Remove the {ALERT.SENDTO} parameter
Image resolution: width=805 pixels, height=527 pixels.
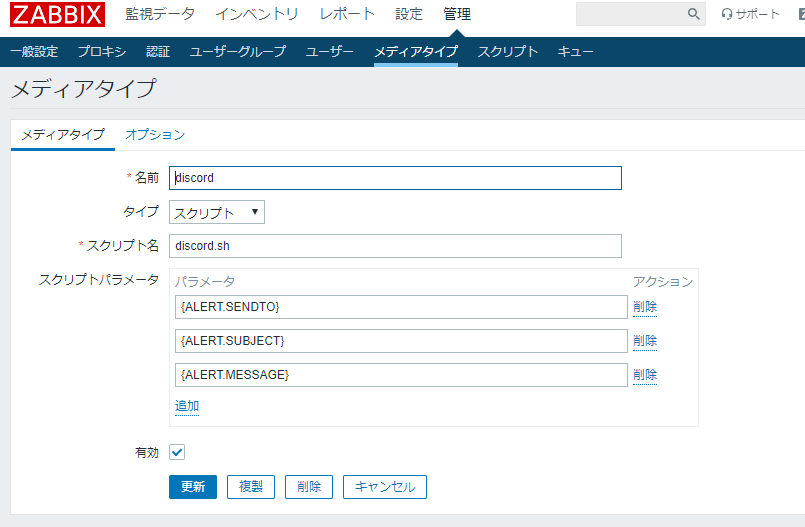coord(645,307)
